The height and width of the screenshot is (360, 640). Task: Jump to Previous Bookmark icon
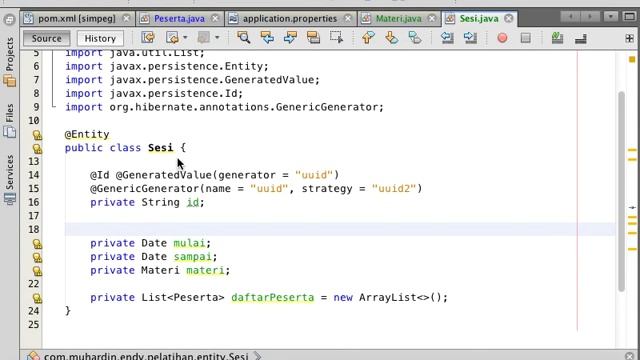click(368, 38)
